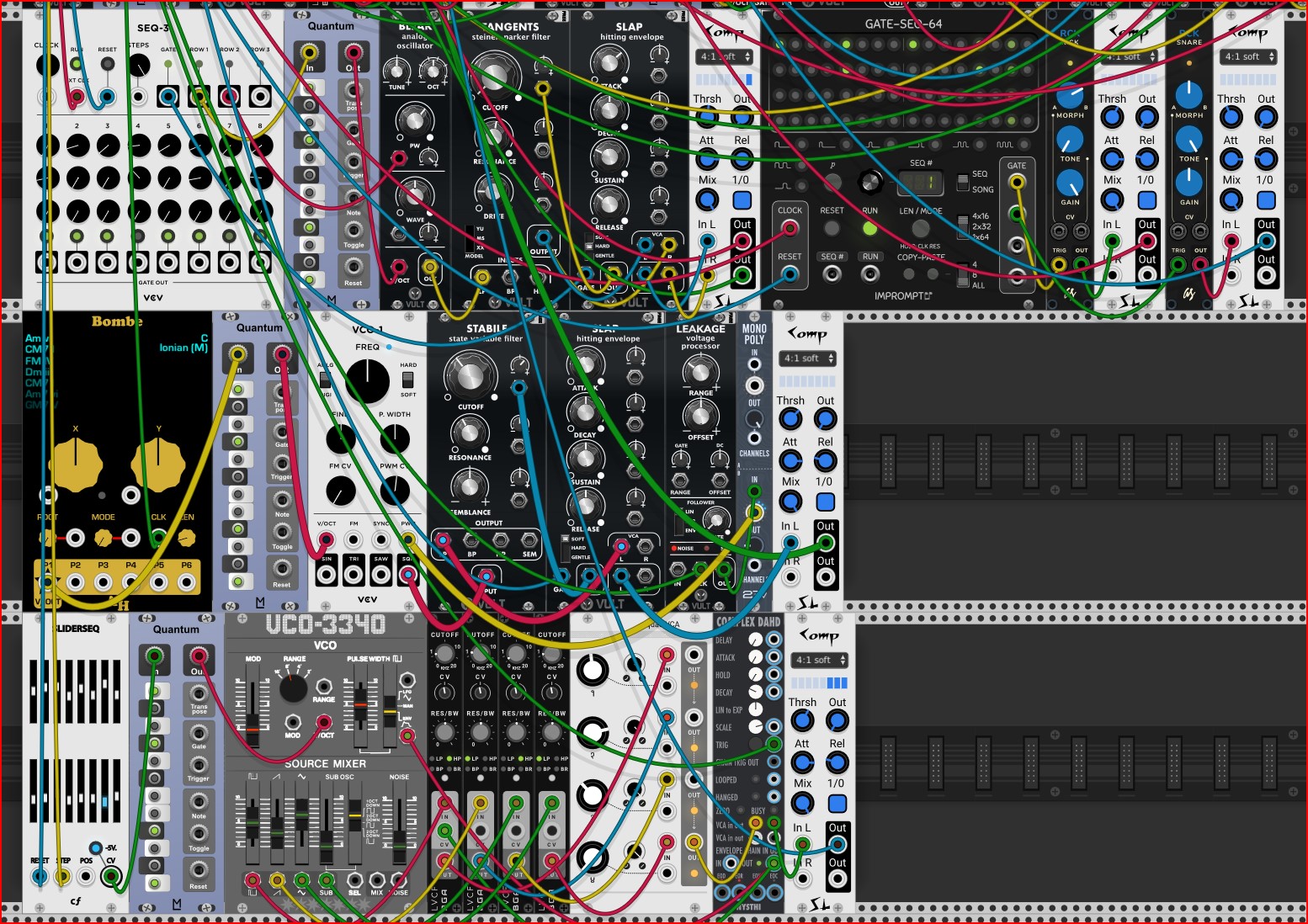The image size is (1308, 924).
Task: Toggle the 1/0 button on Komp beside MONO POLY
Action: 825,502
